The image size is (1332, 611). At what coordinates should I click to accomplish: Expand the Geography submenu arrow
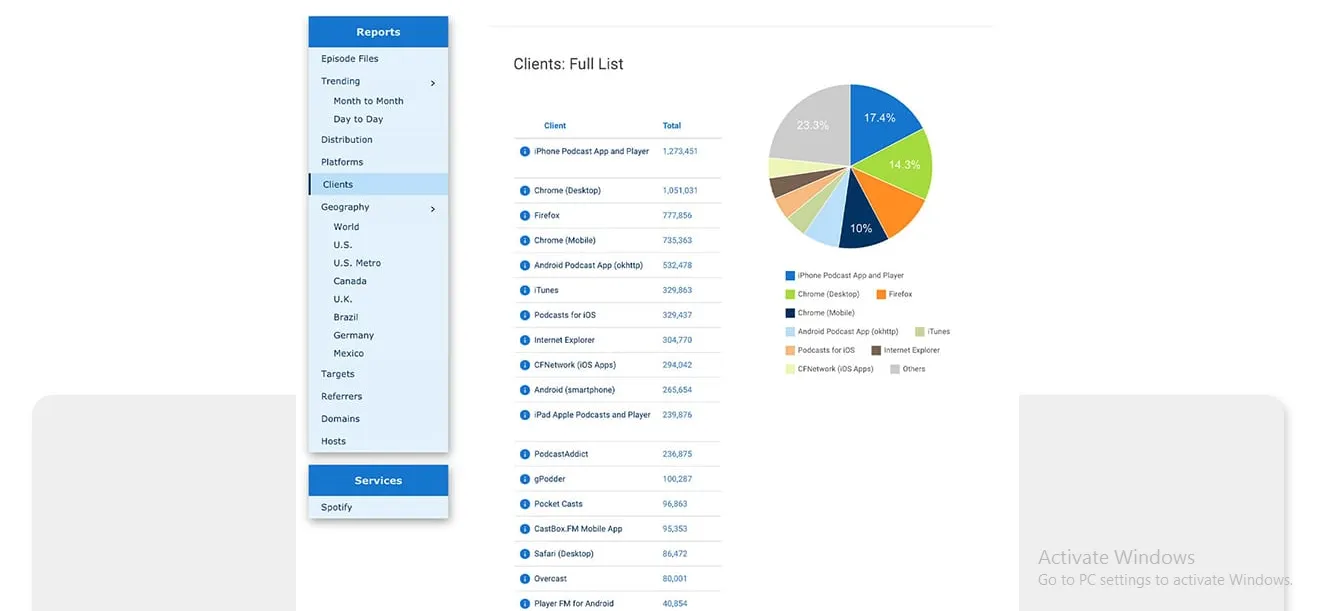click(433, 209)
